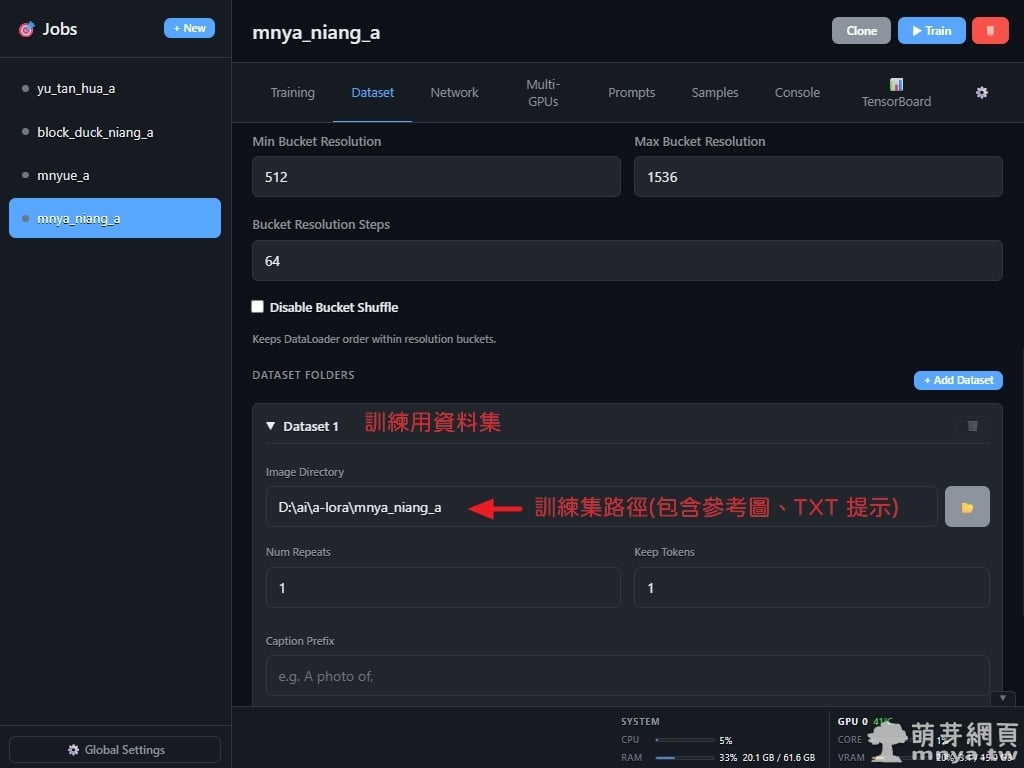
Task: Click the scroll-down arrow at bottom right
Action: point(1002,698)
